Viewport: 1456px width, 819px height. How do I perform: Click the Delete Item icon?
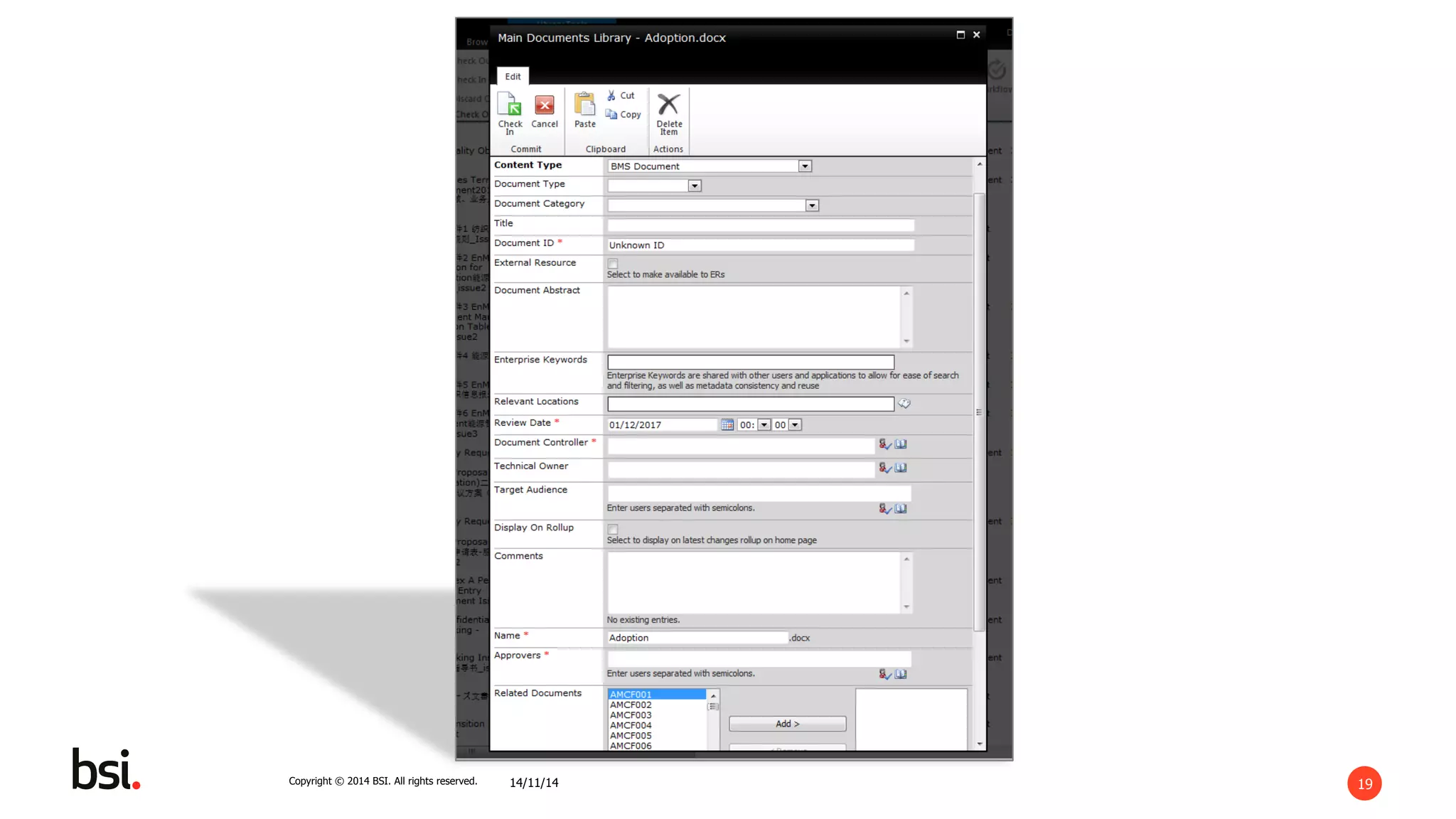tap(668, 105)
